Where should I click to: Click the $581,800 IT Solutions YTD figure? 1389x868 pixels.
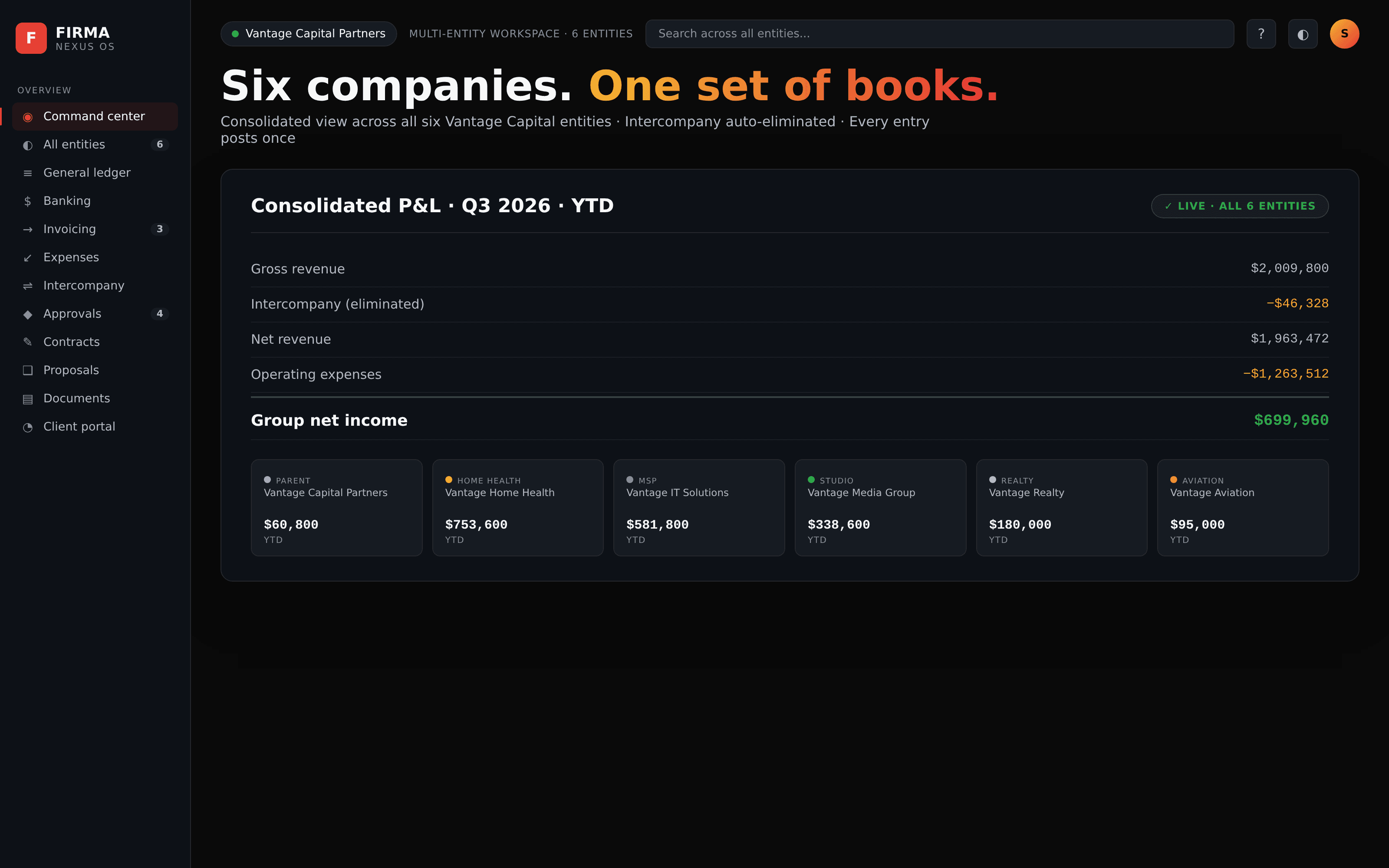pos(657,525)
